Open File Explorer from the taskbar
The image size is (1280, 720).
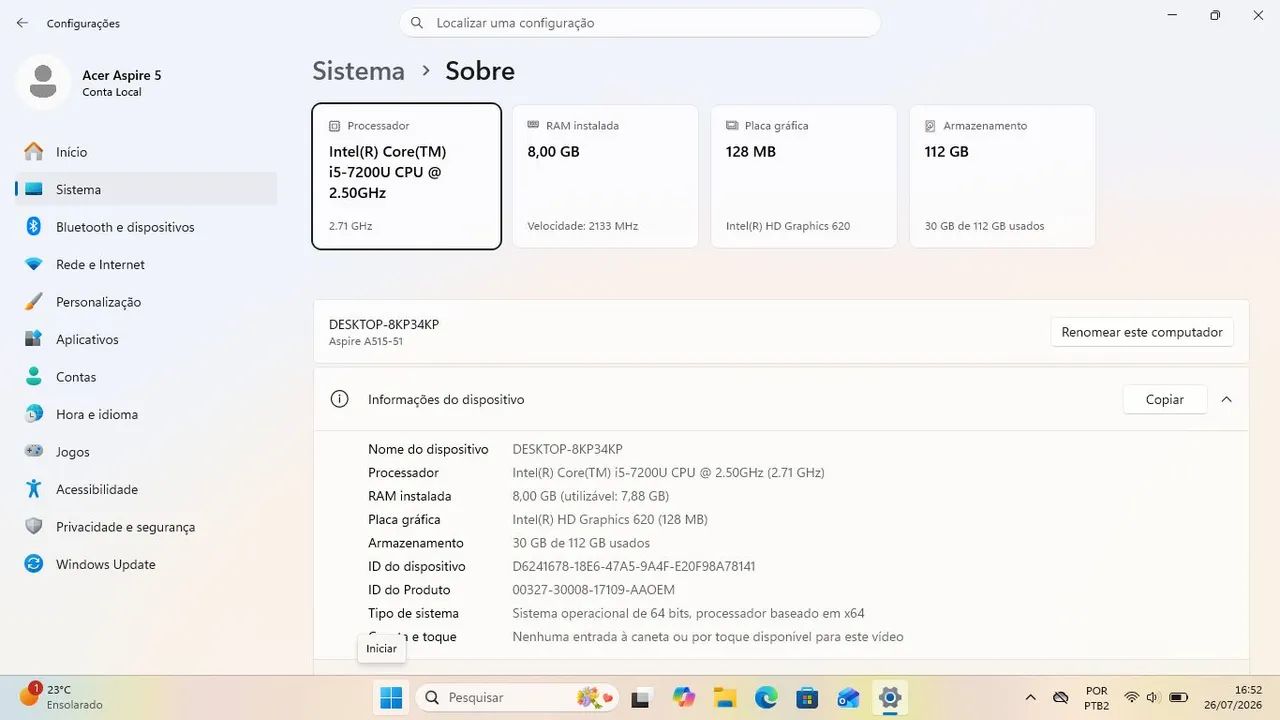coord(725,697)
